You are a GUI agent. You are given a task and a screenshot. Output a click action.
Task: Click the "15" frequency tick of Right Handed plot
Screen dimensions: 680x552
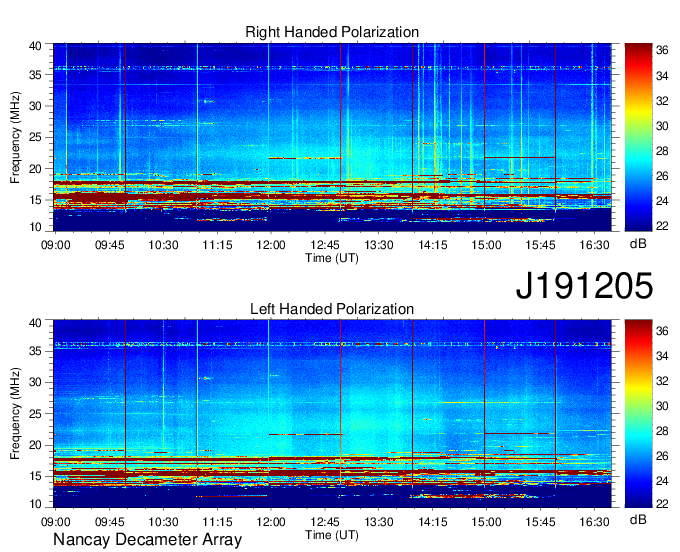tap(35, 200)
